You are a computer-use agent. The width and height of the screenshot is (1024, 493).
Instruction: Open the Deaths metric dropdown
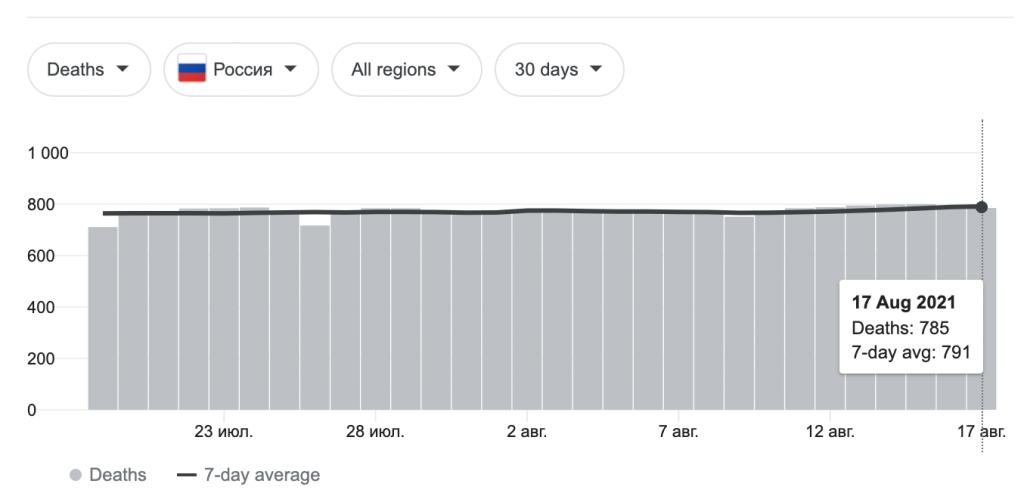(x=88, y=70)
